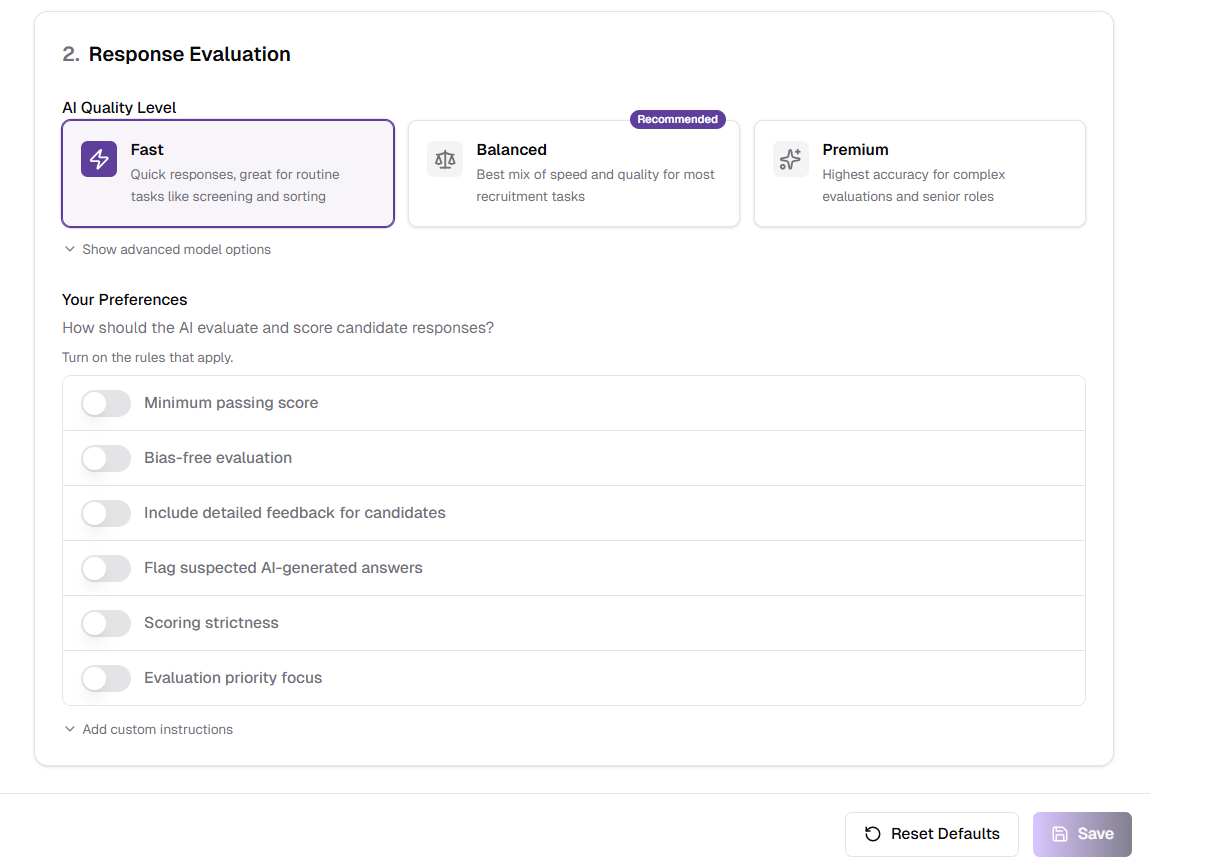Click the chevron beside Show advanced model options
This screenshot has width=1207, height=867.
(69, 249)
